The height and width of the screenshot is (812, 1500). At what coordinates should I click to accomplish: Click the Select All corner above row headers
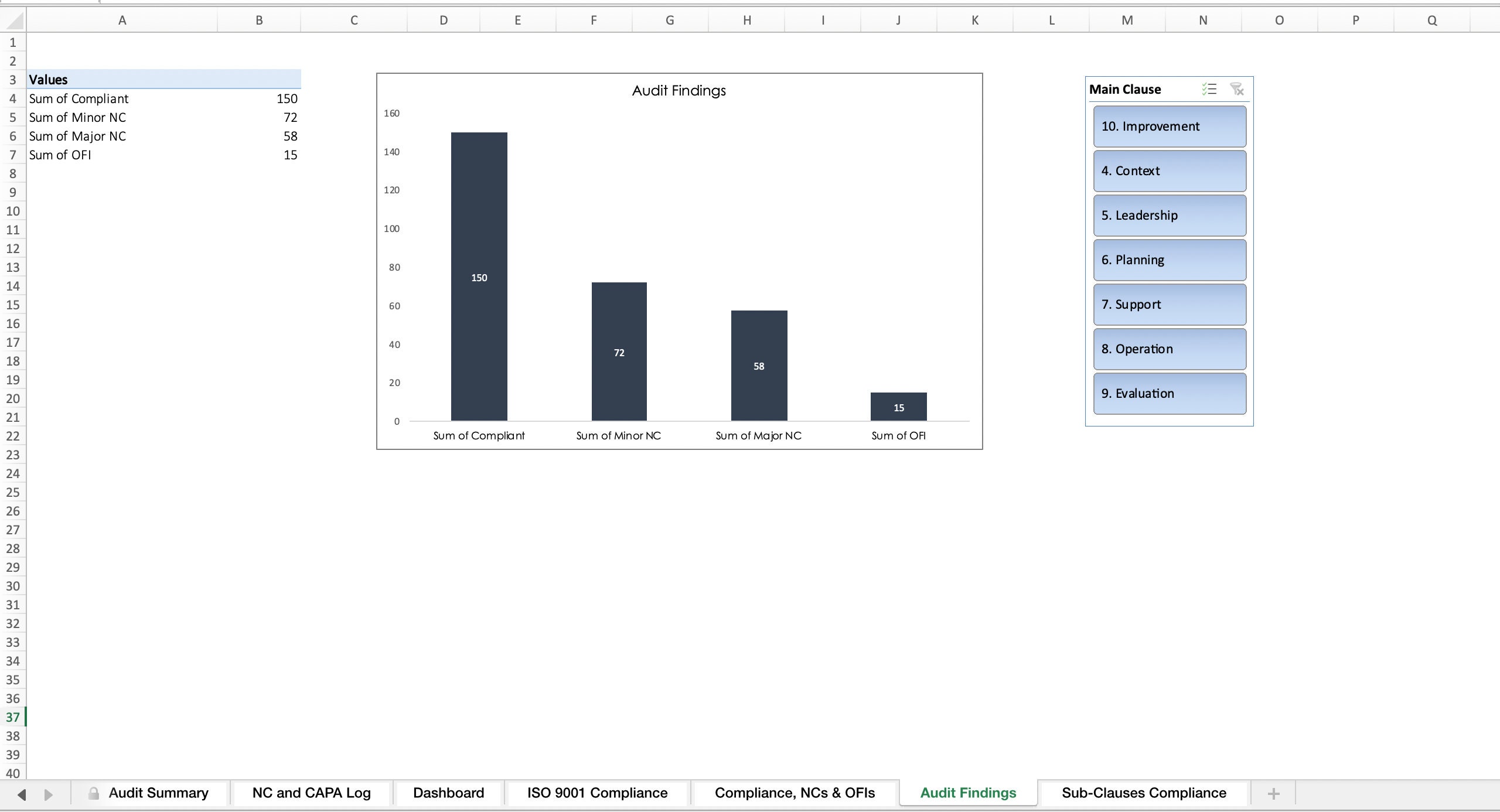pos(13,19)
